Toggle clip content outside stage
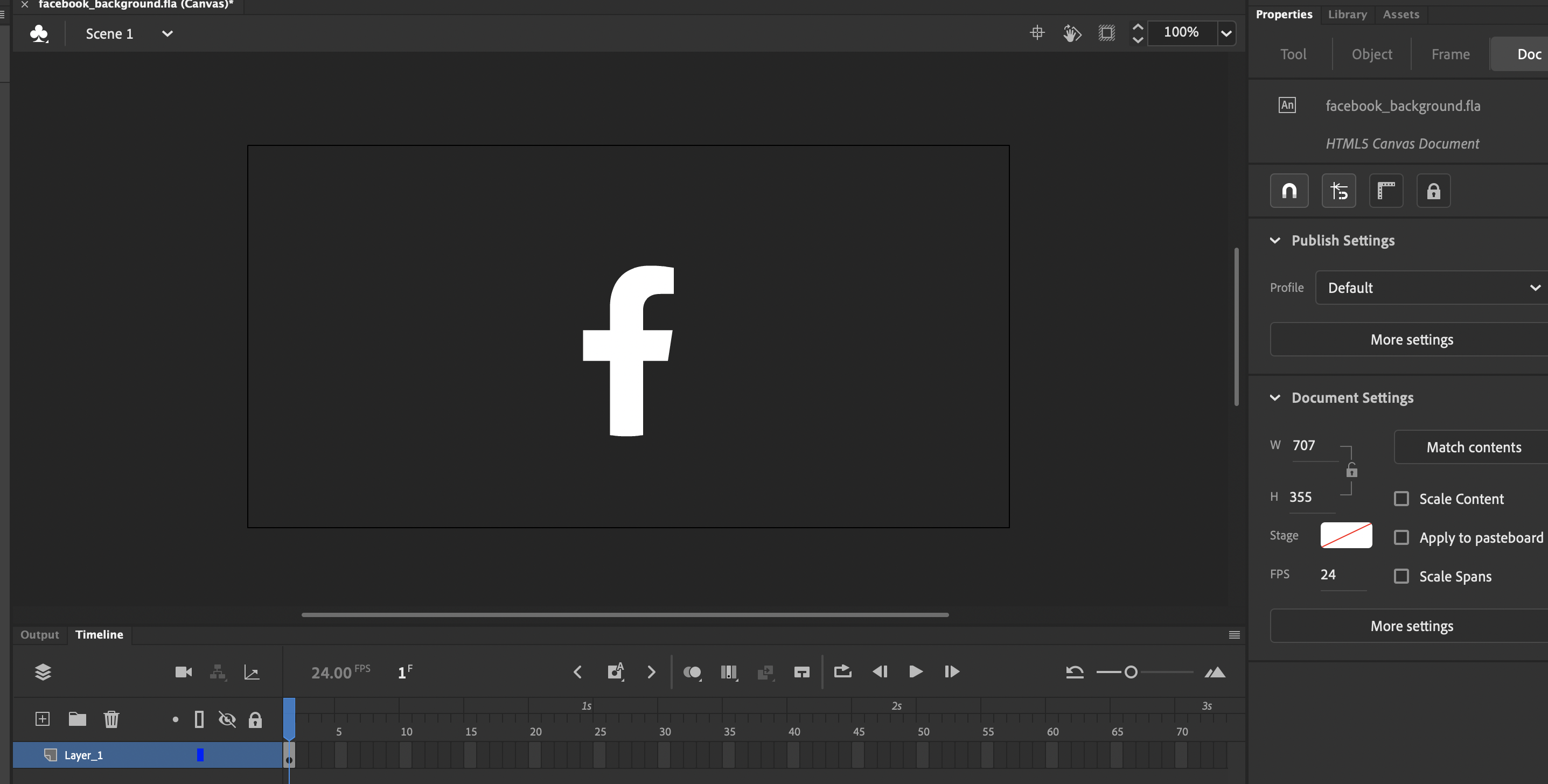This screenshot has height=784, width=1548. 1107,33
